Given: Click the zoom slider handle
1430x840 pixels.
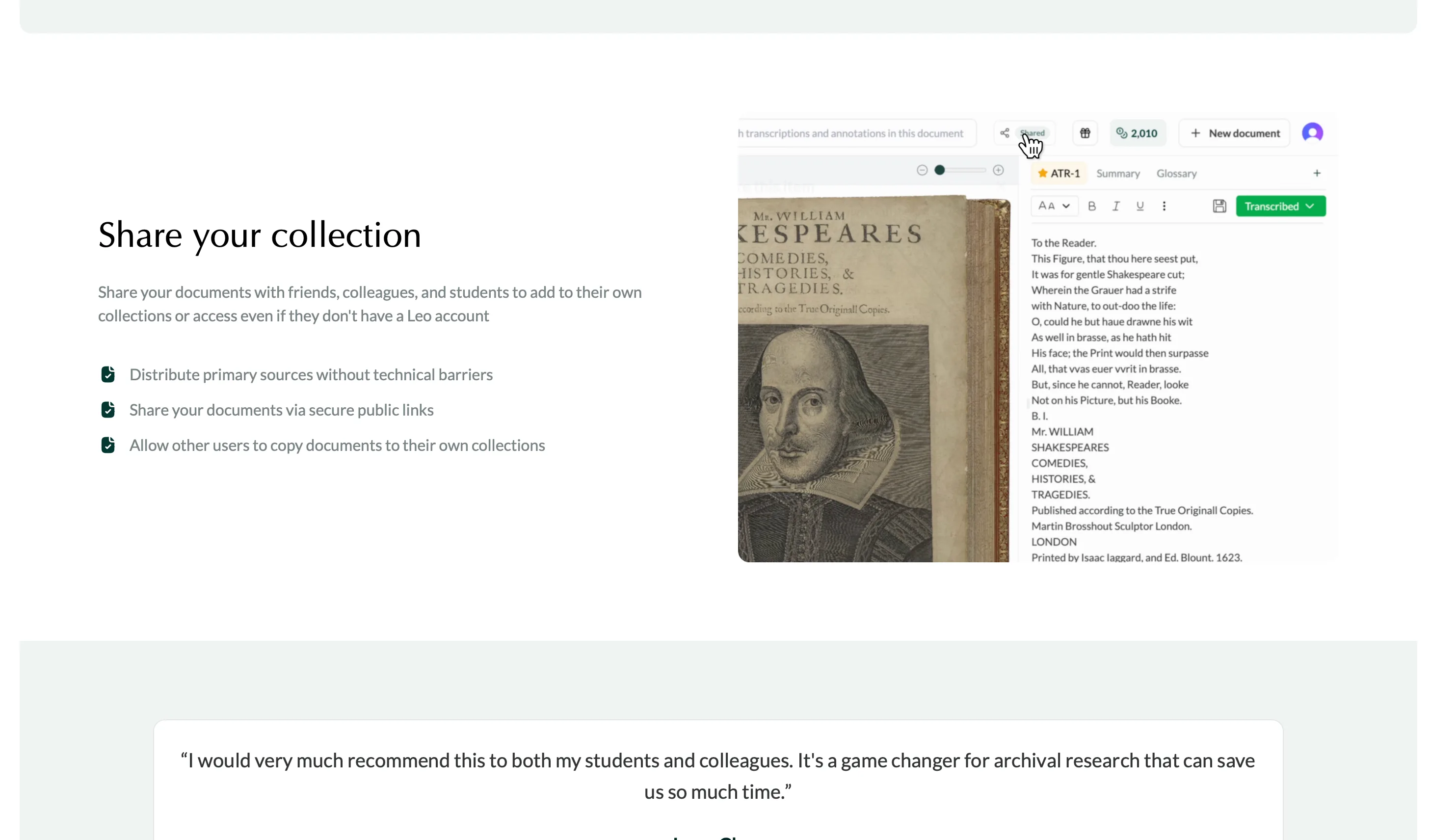Looking at the screenshot, I should pyautogui.click(x=940, y=170).
